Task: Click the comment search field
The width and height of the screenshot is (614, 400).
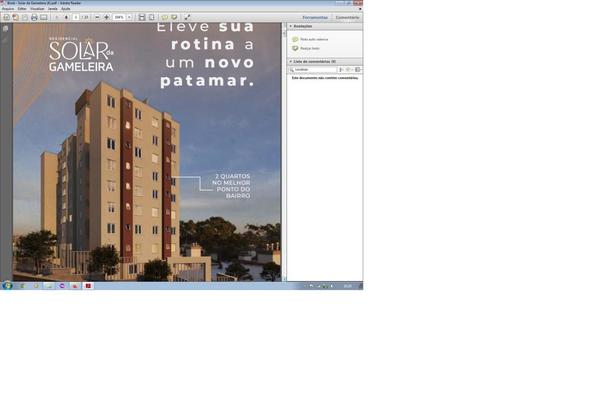Action: click(312, 70)
